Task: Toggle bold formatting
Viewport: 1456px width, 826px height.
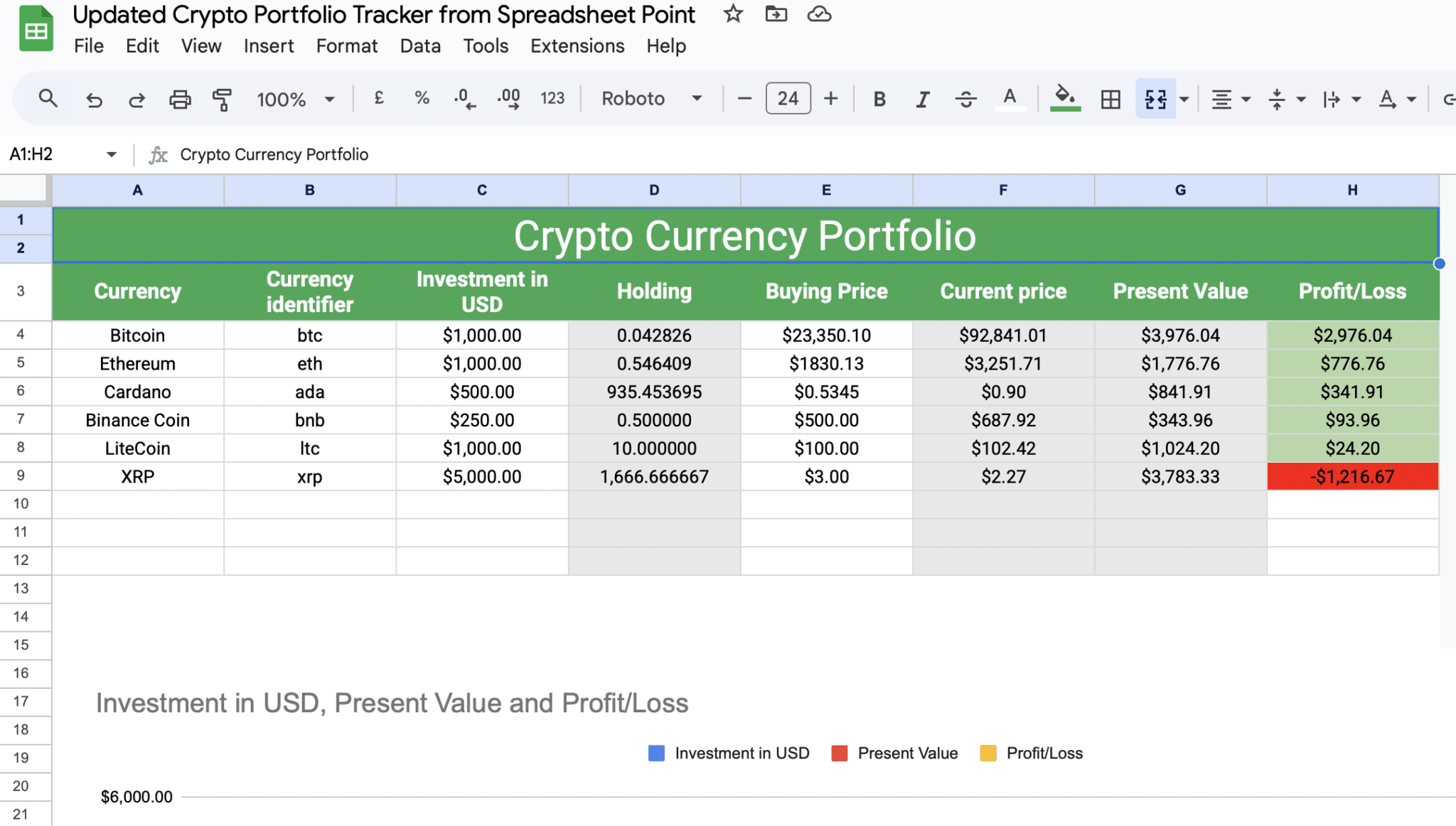Action: pos(879,98)
